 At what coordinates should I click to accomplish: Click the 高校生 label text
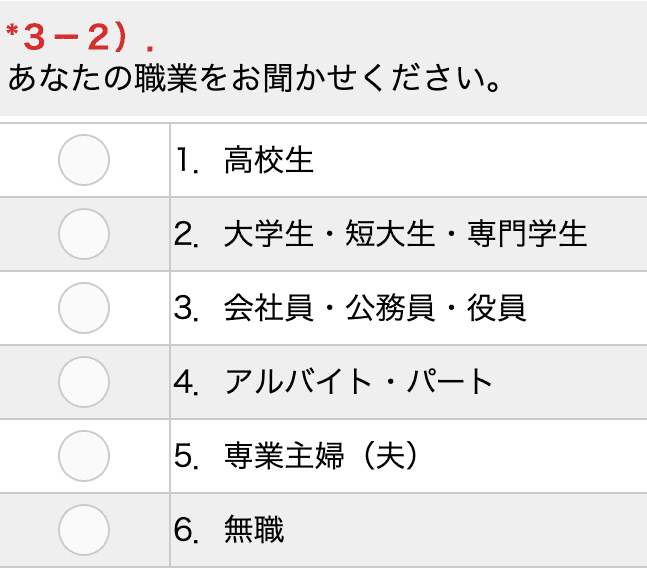269,160
